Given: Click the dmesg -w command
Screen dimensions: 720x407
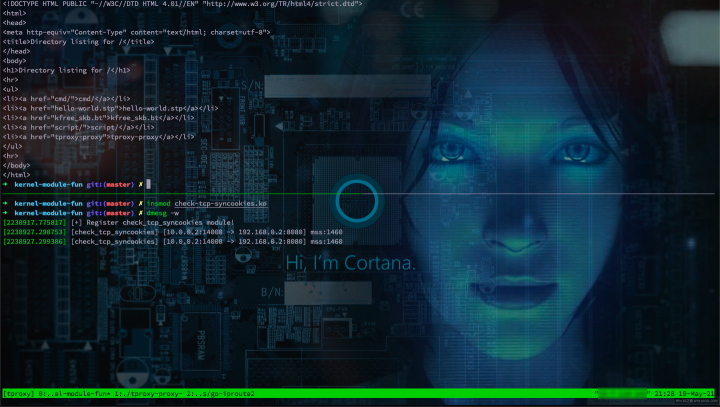Looking at the screenshot, I should pos(163,213).
